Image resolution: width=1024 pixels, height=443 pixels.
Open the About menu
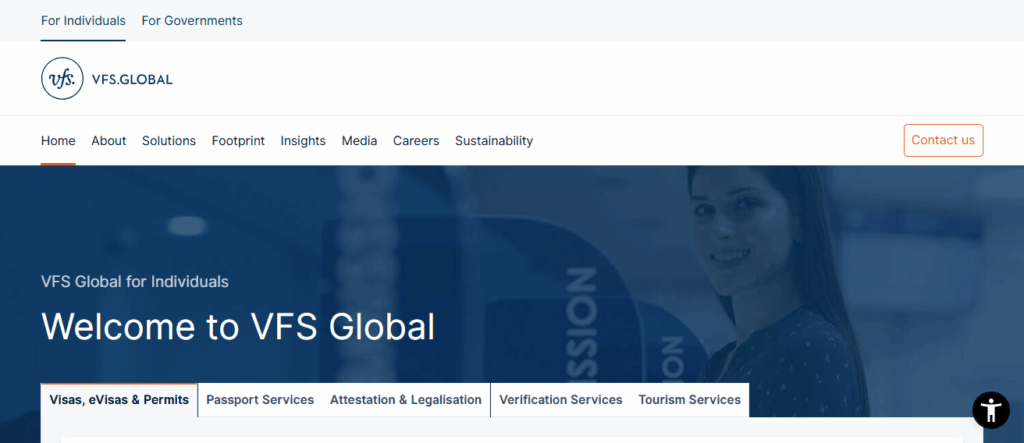coord(108,141)
